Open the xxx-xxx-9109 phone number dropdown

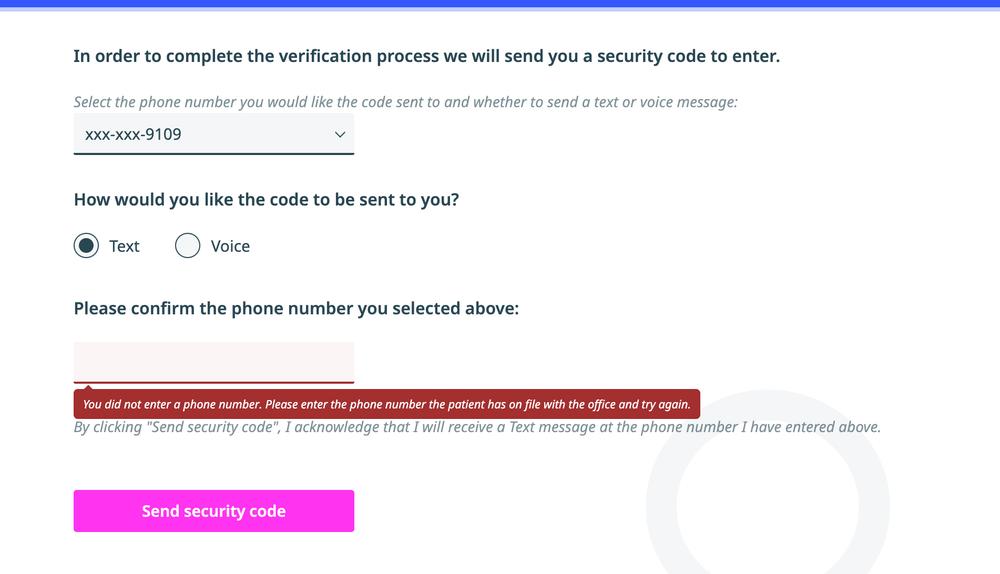(x=200, y=134)
